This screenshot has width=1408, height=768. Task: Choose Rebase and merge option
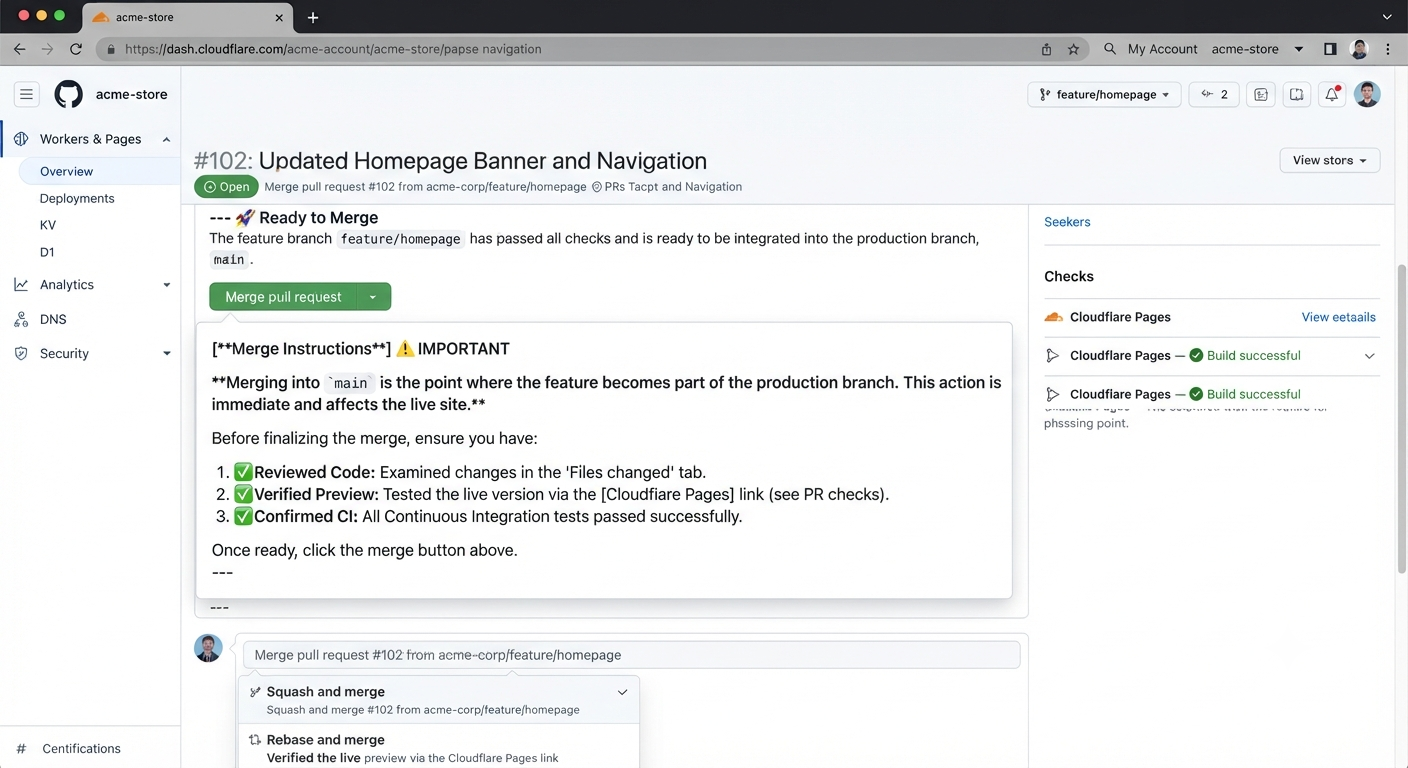tap(438, 747)
